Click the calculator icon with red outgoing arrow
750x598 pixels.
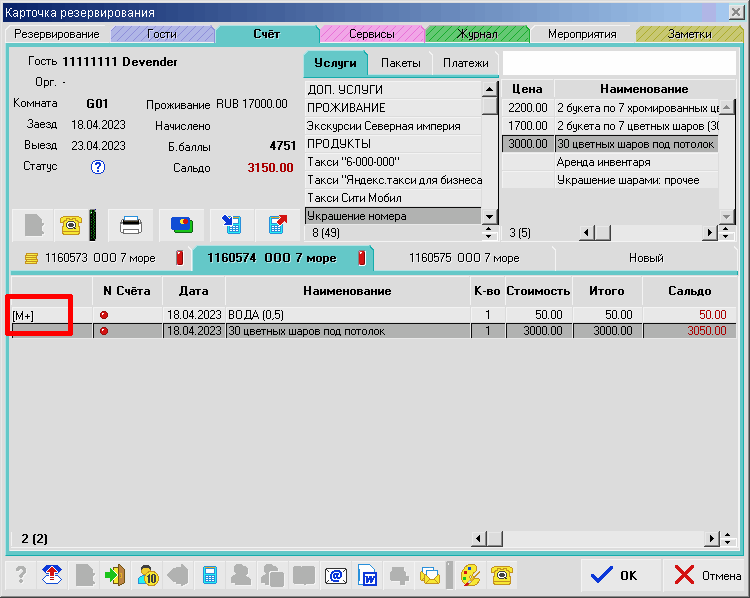point(278,224)
